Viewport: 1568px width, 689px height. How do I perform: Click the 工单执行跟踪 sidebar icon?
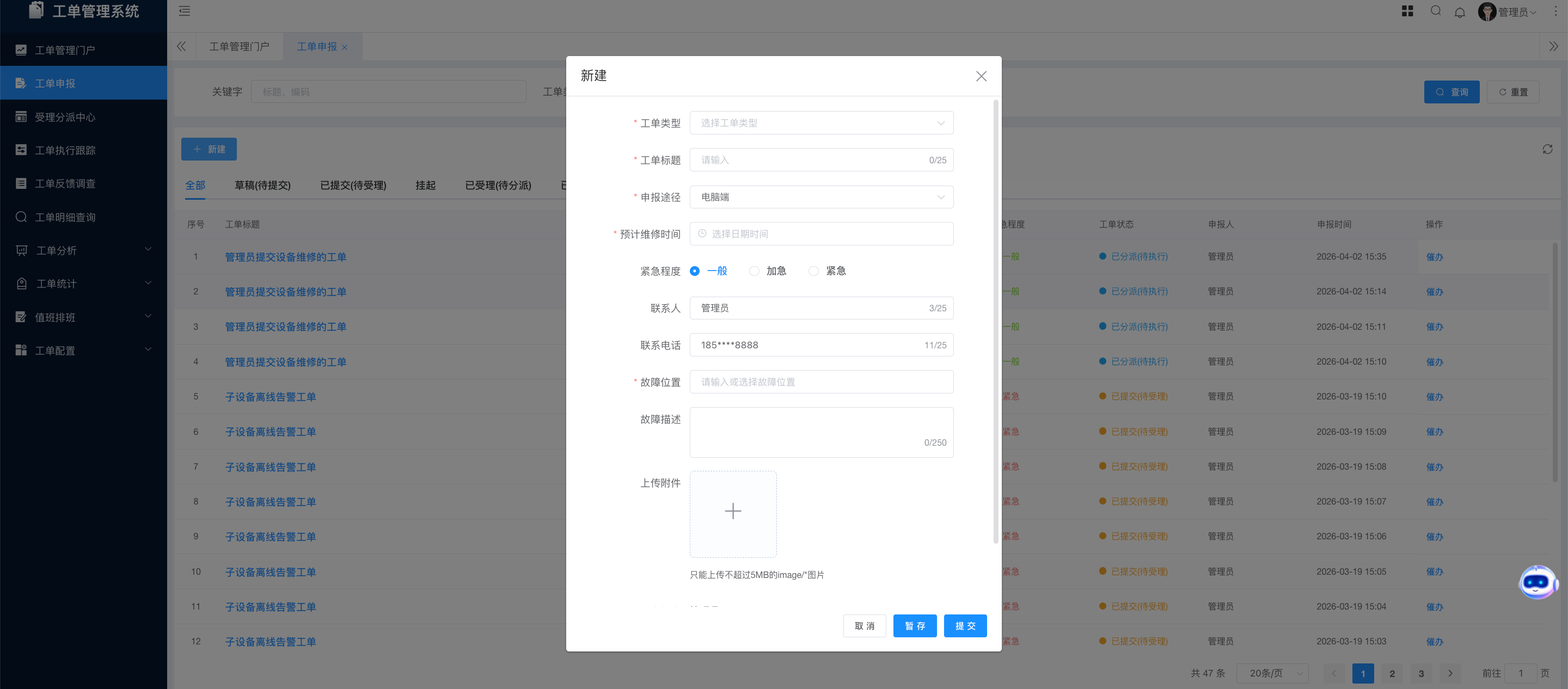click(21, 150)
